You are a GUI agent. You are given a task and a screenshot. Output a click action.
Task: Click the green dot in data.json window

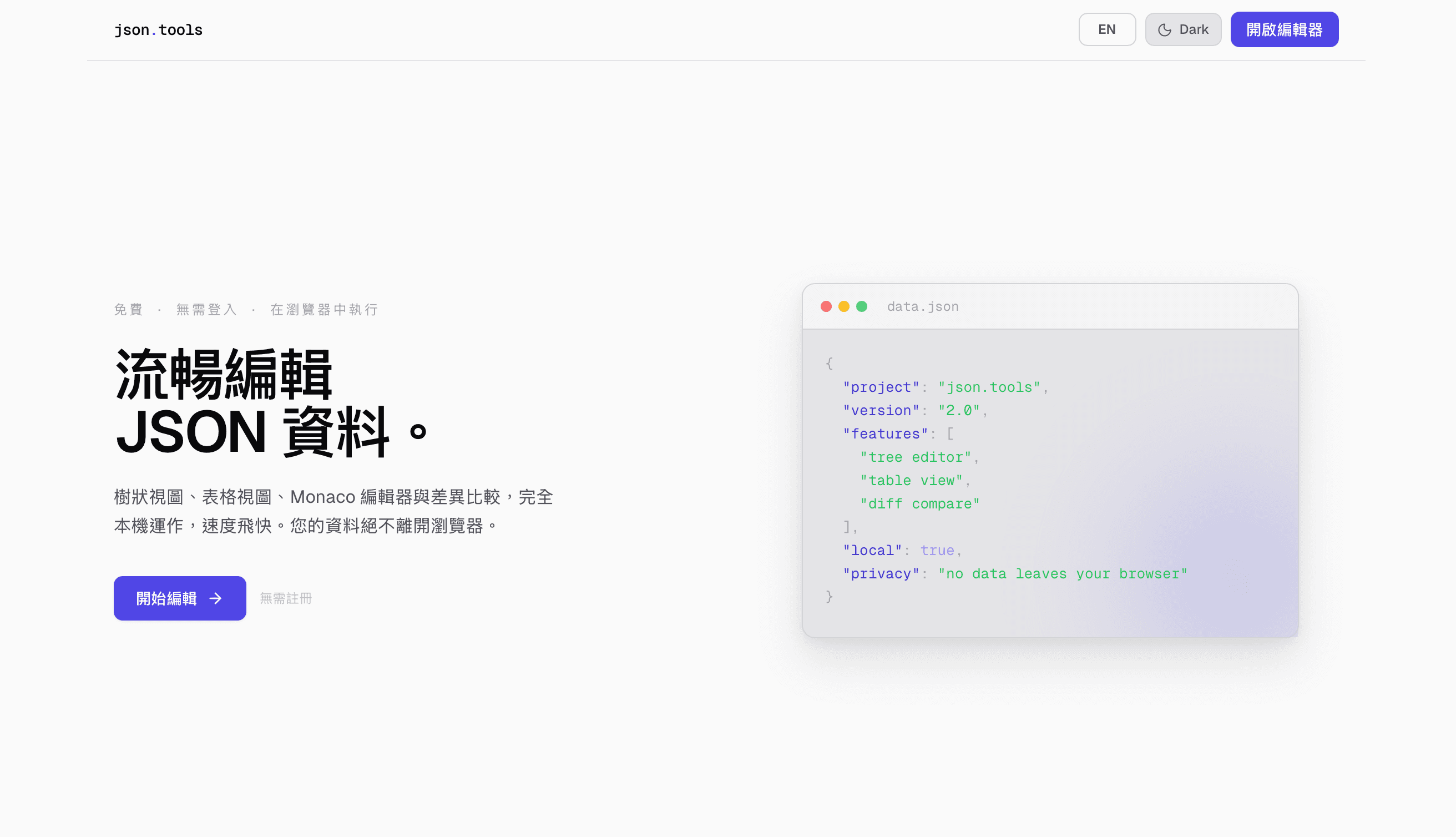(861, 306)
